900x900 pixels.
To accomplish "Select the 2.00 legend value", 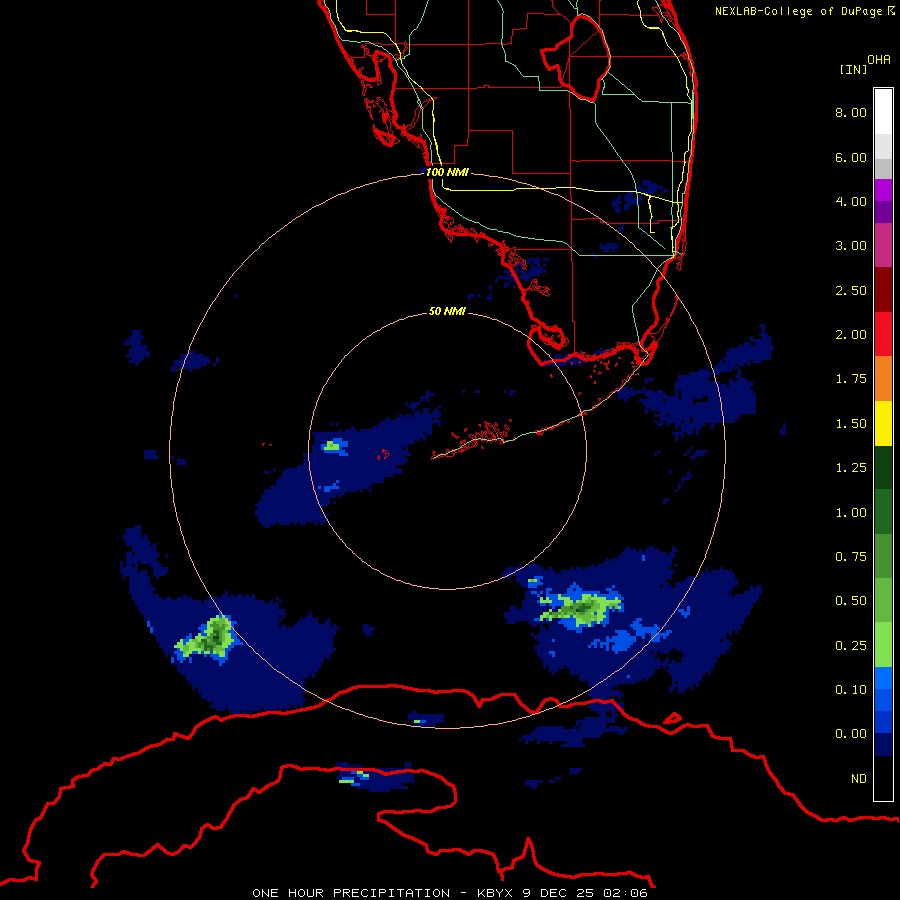I will pos(851,335).
